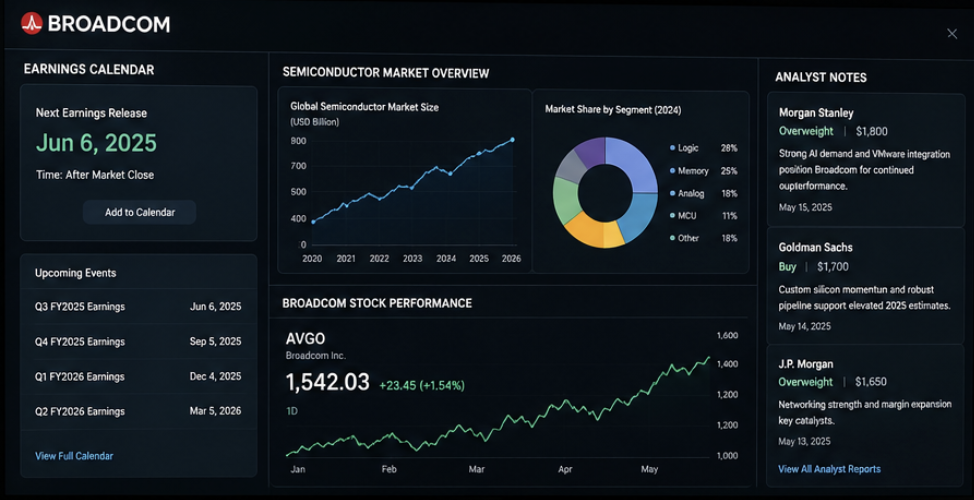Open the Goldman Sachs analyst note
Viewport: 974px width, 500px height.
click(x=866, y=286)
